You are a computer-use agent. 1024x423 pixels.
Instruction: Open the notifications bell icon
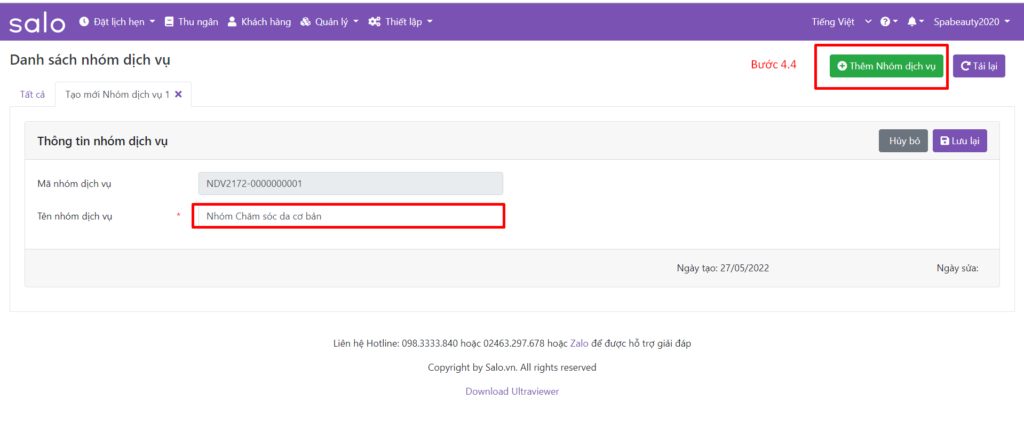pyautogui.click(x=914, y=22)
